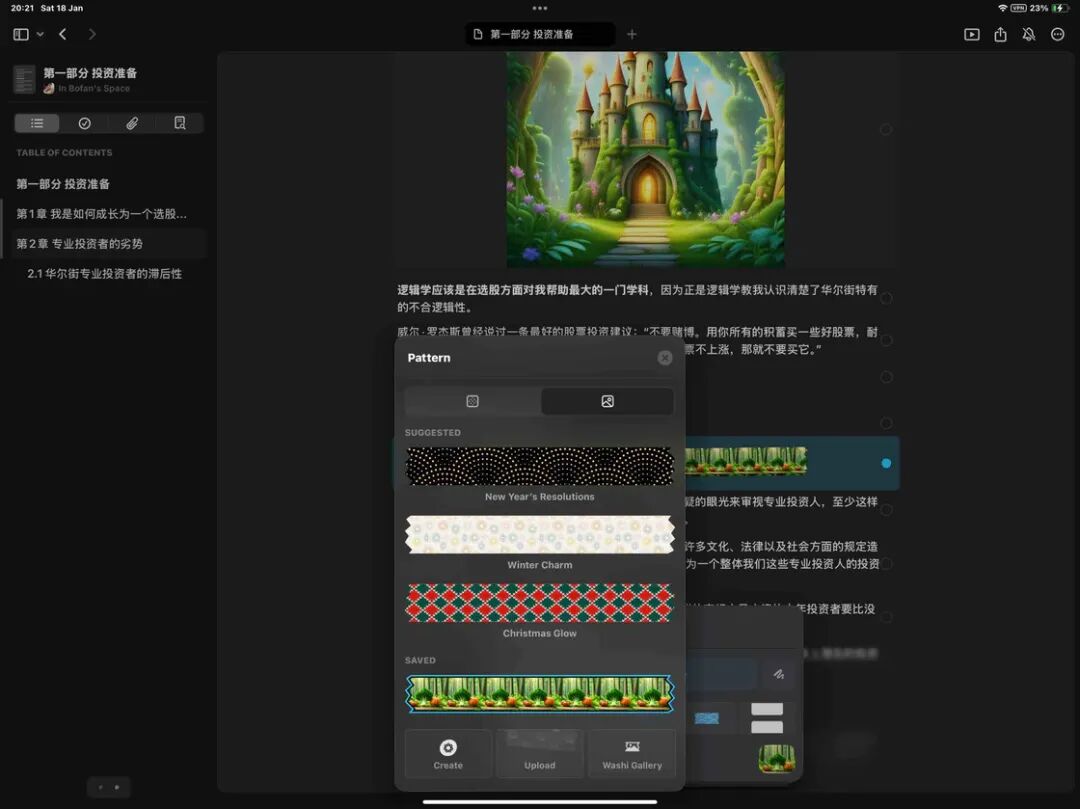Jump to 第1章 我是如何成长为一个选股… in contents
Viewport: 1080px width, 809px height.
click(x=101, y=213)
